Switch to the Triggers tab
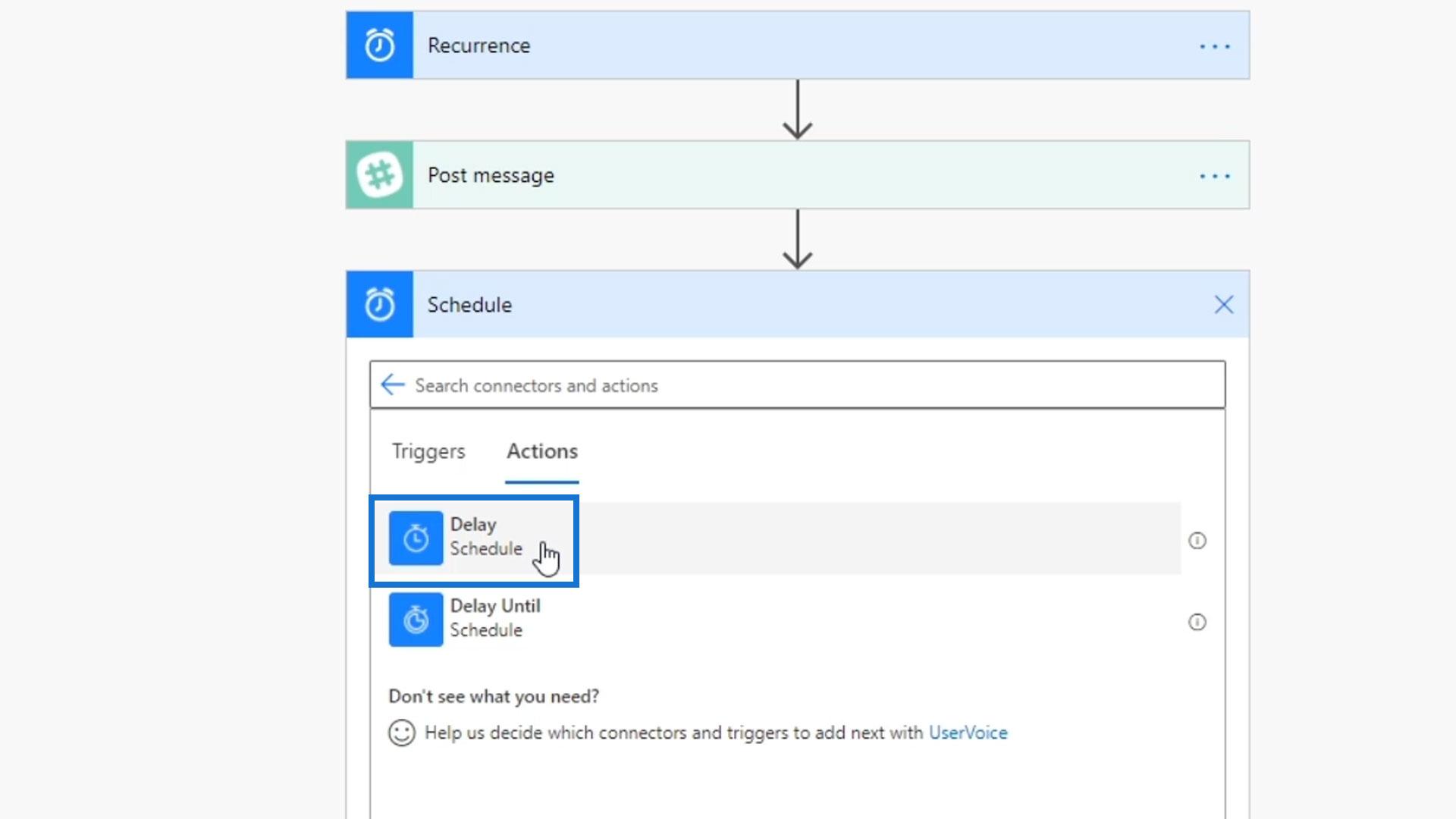 point(428,451)
